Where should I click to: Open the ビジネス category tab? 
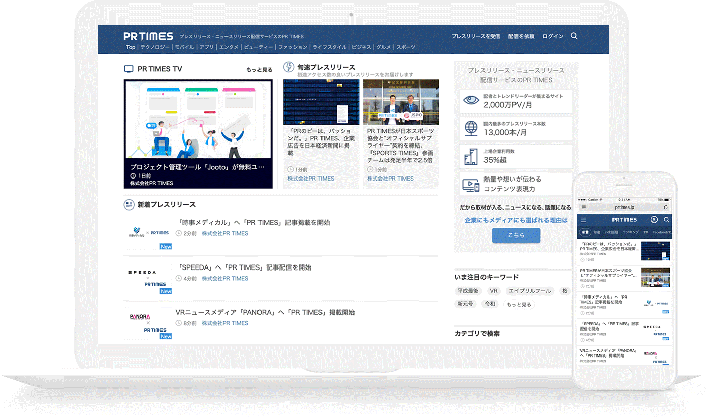pyautogui.click(x=361, y=47)
